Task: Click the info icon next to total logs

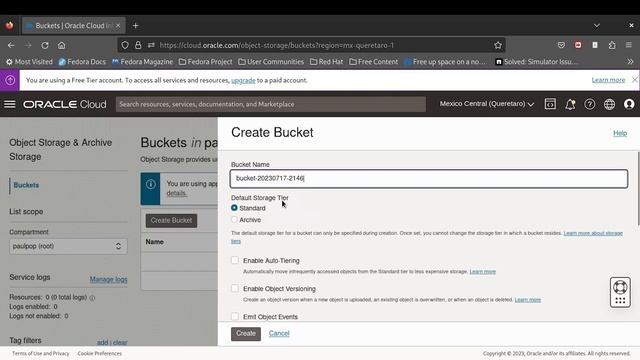Action: (92, 298)
